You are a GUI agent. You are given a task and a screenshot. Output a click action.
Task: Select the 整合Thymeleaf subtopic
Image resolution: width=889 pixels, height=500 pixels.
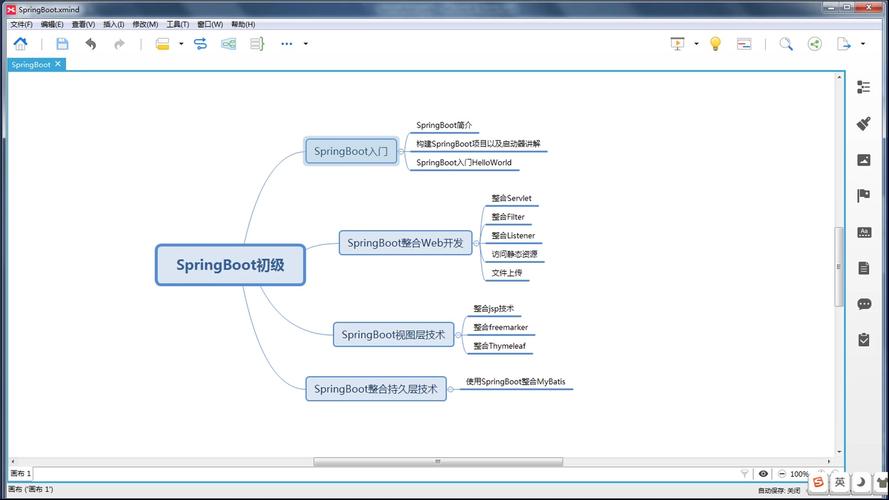499,346
